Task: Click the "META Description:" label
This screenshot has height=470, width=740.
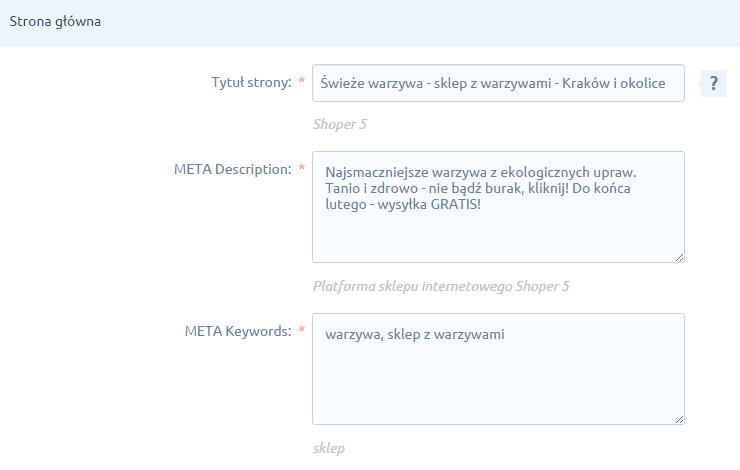Action: pyautogui.click(x=231, y=168)
